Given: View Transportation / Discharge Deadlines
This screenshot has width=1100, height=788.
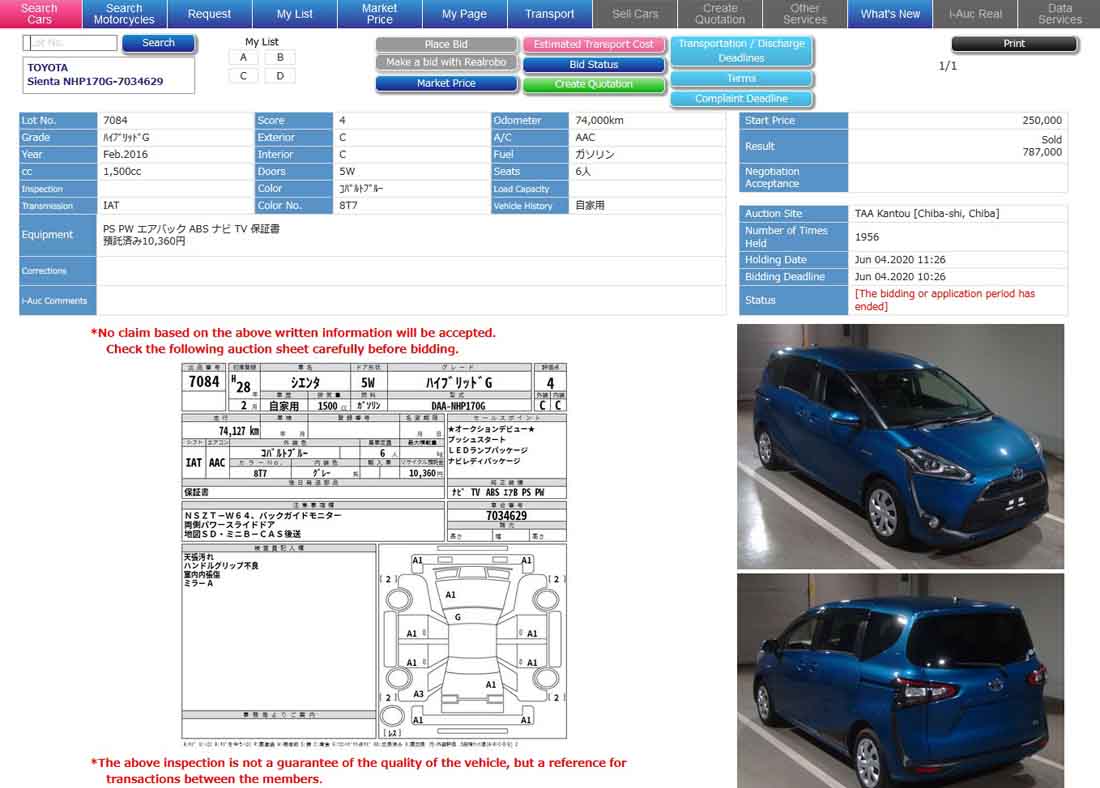Looking at the screenshot, I should pos(742,51).
